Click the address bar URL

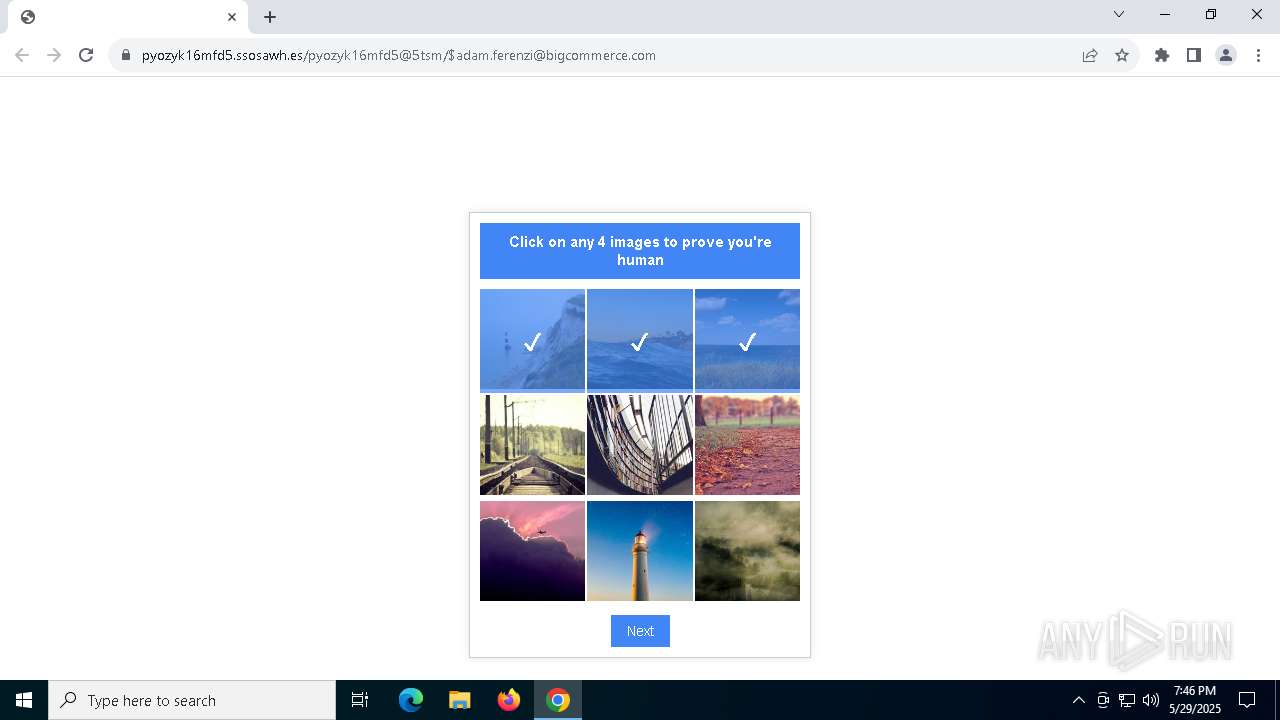(x=398, y=55)
